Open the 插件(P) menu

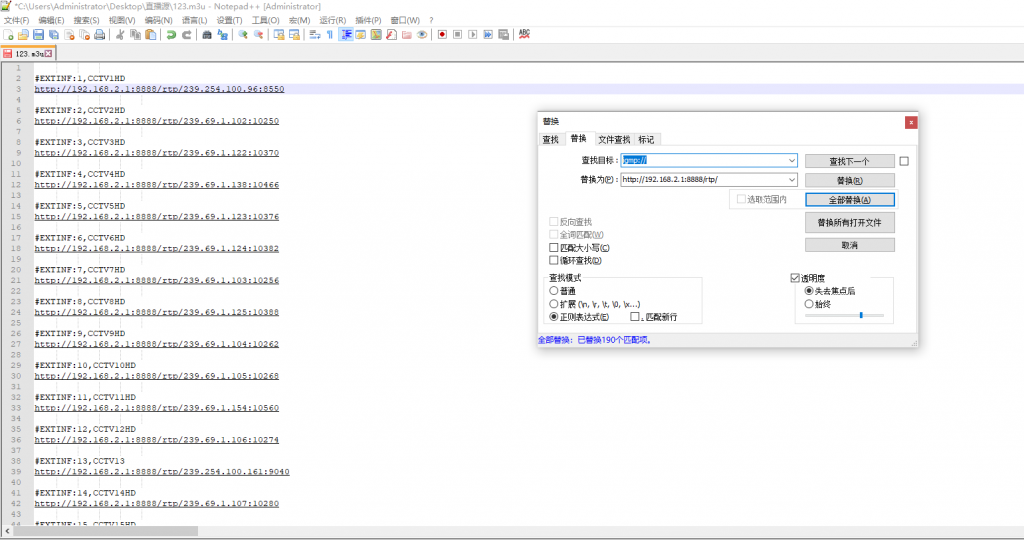tap(368, 20)
